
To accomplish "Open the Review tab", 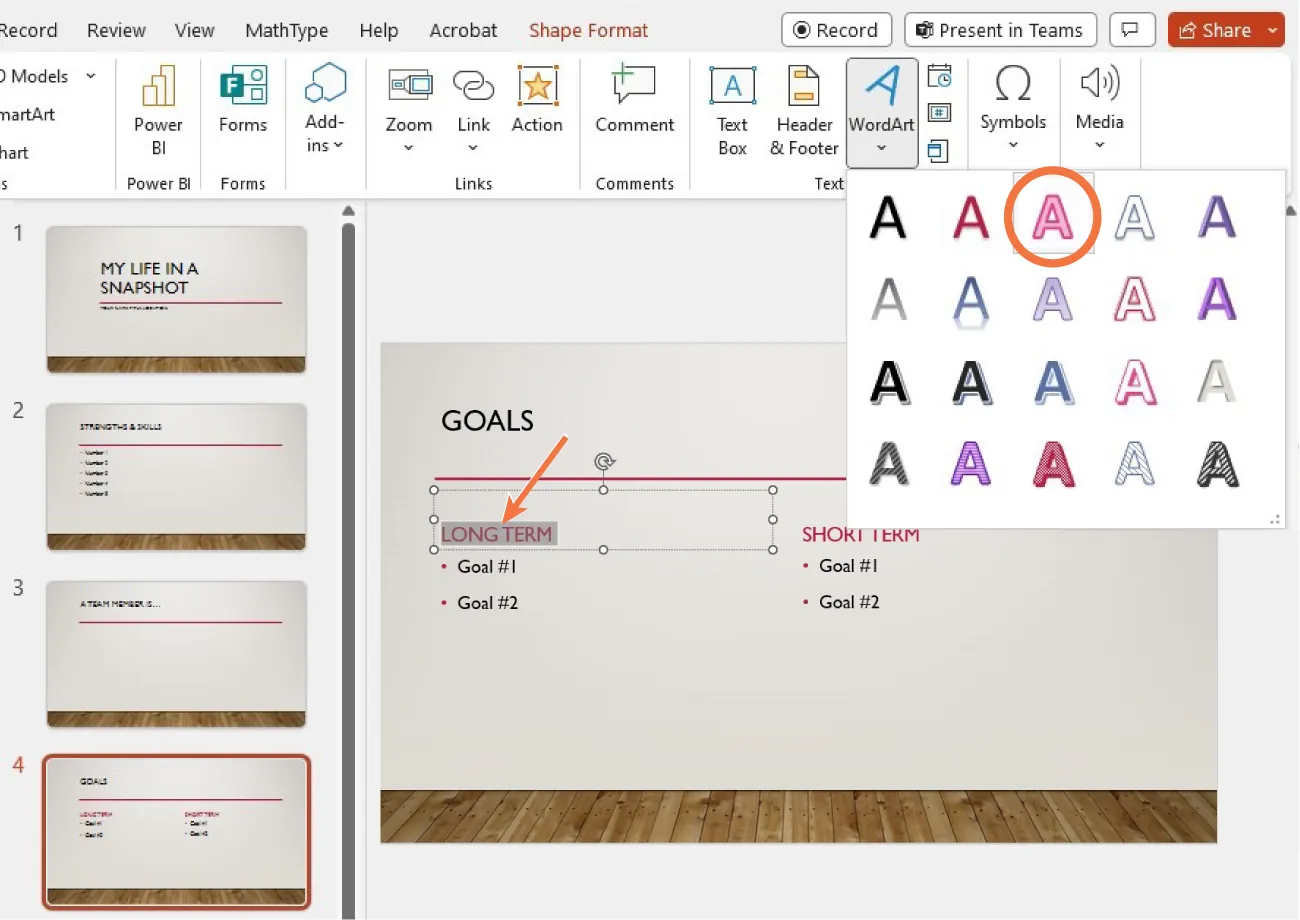I will pos(116,30).
